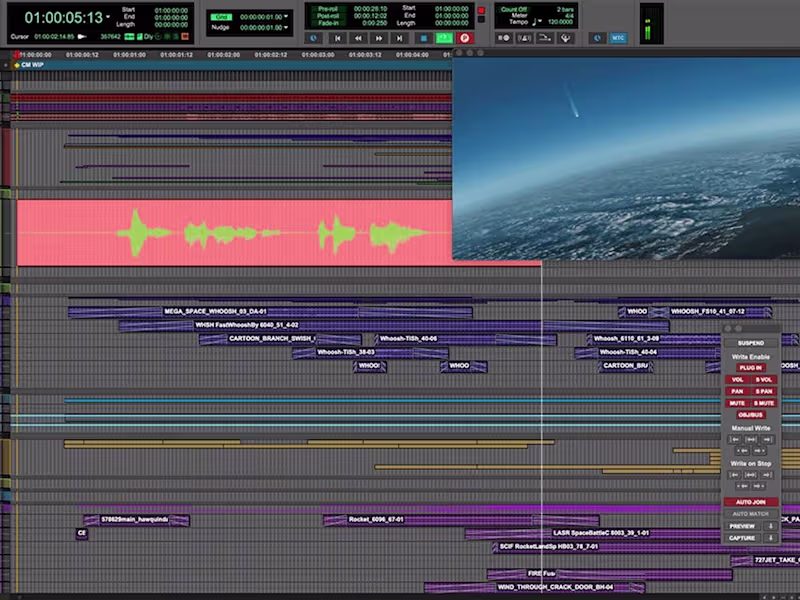This screenshot has width=800, height=600.
Task: Select the LASR SpaceBattleC 6003_39_1-01 clip
Action: coord(594,533)
